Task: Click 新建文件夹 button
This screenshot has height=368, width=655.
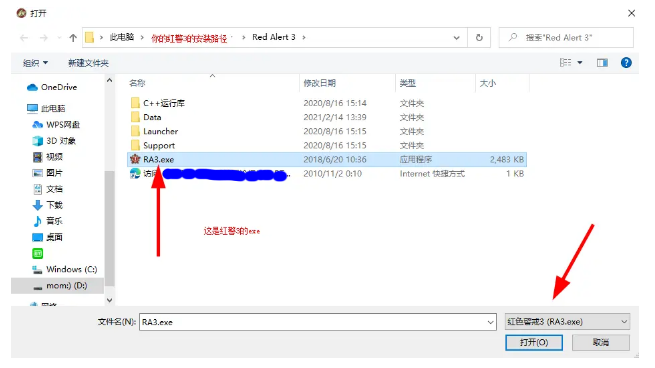Action: pyautogui.click(x=88, y=63)
